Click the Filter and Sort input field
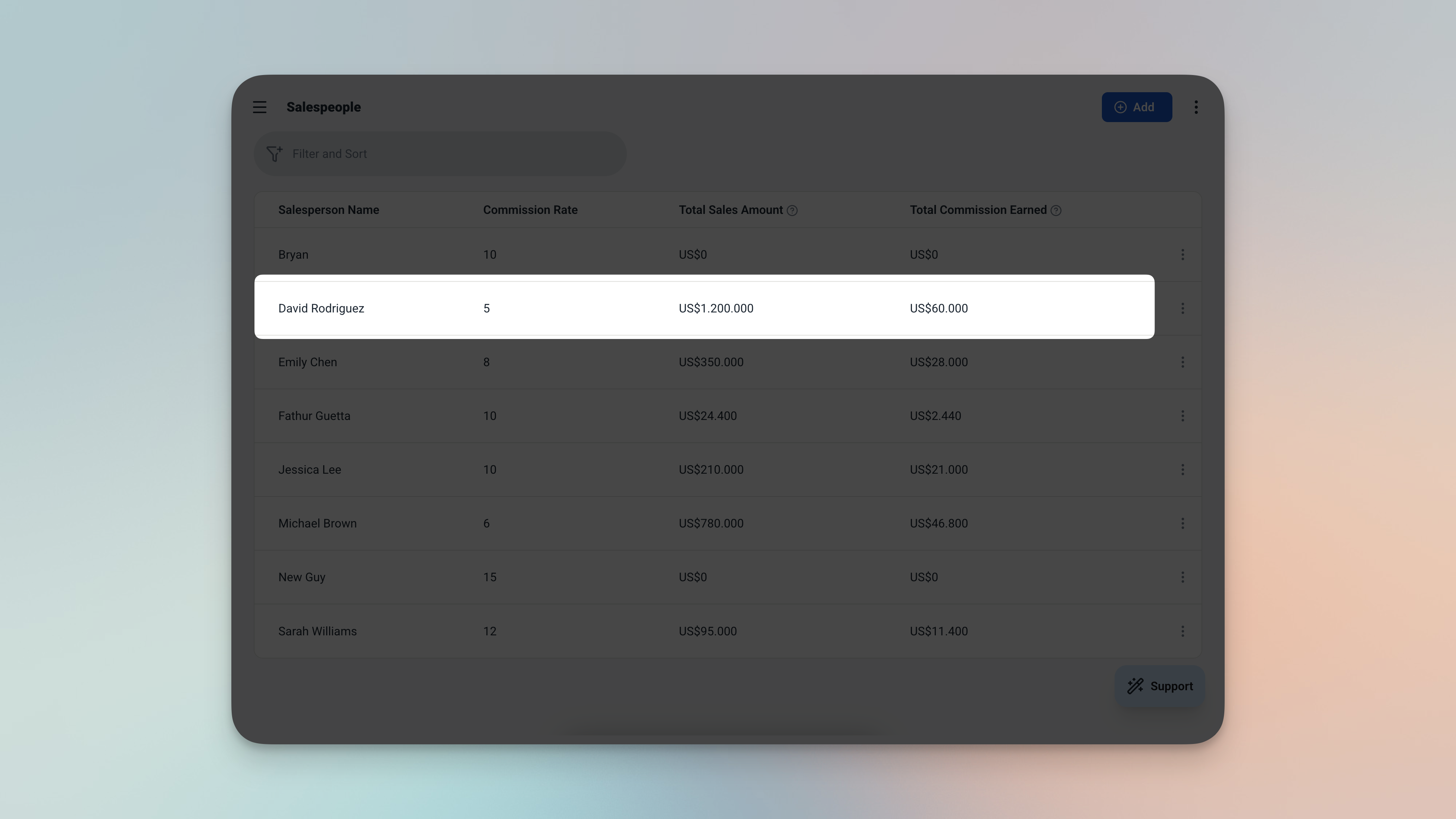 tap(440, 153)
